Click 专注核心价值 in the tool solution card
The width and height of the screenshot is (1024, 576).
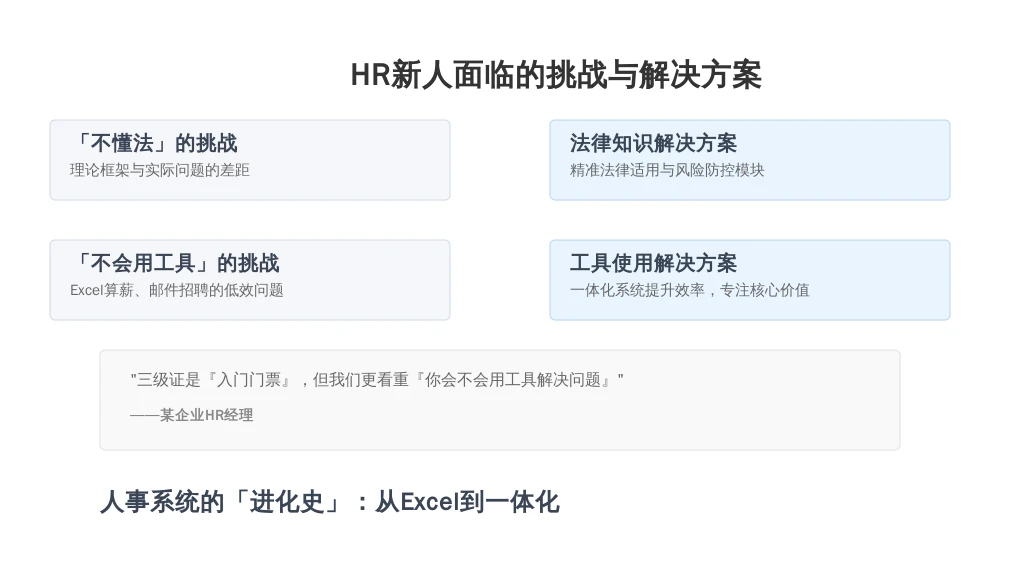coord(764,290)
